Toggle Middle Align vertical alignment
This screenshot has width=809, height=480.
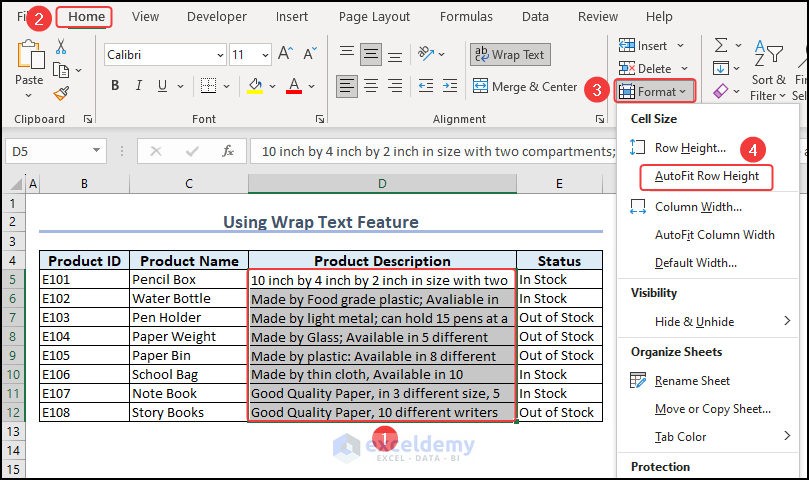coord(371,54)
